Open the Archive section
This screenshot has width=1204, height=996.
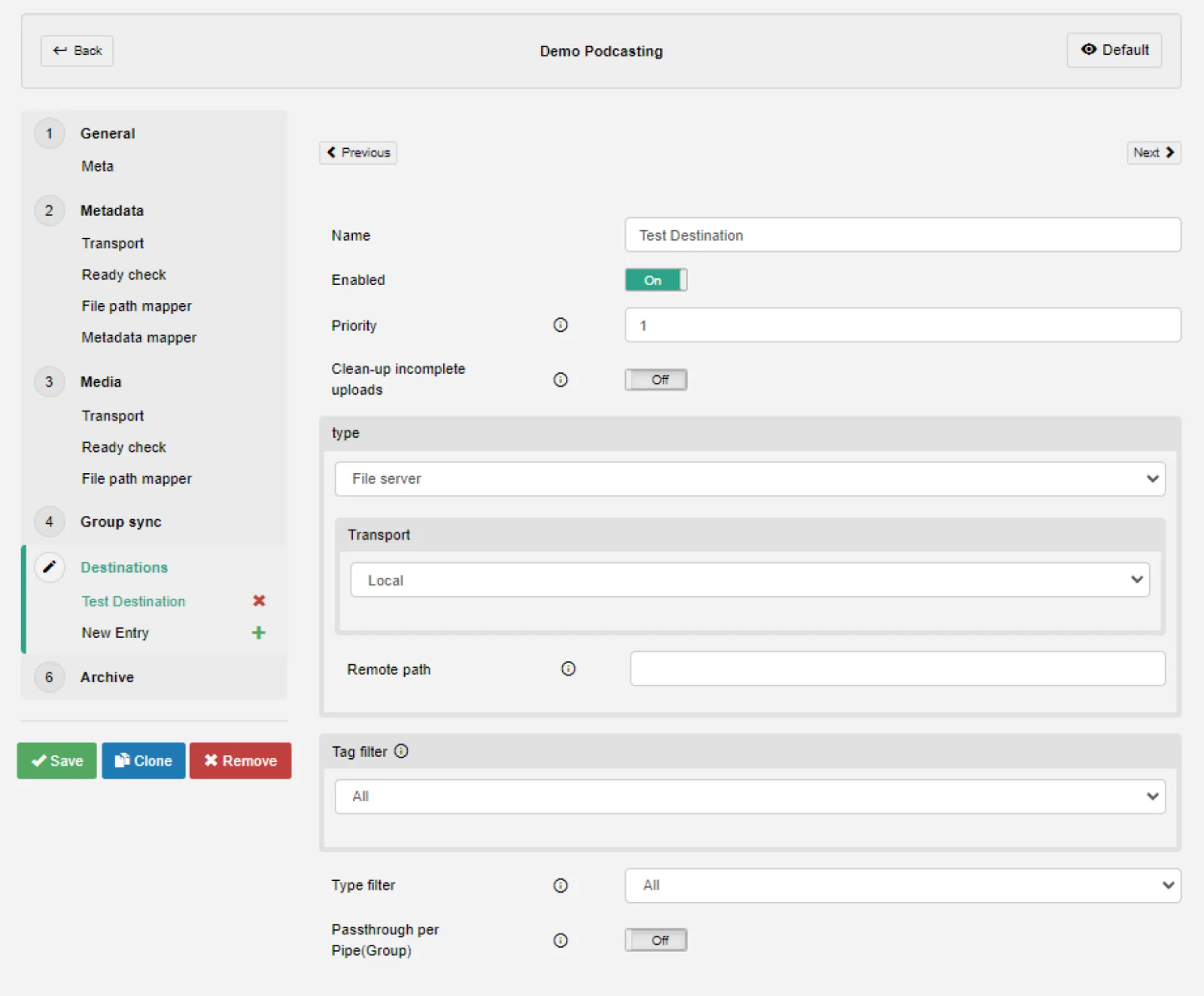click(106, 677)
